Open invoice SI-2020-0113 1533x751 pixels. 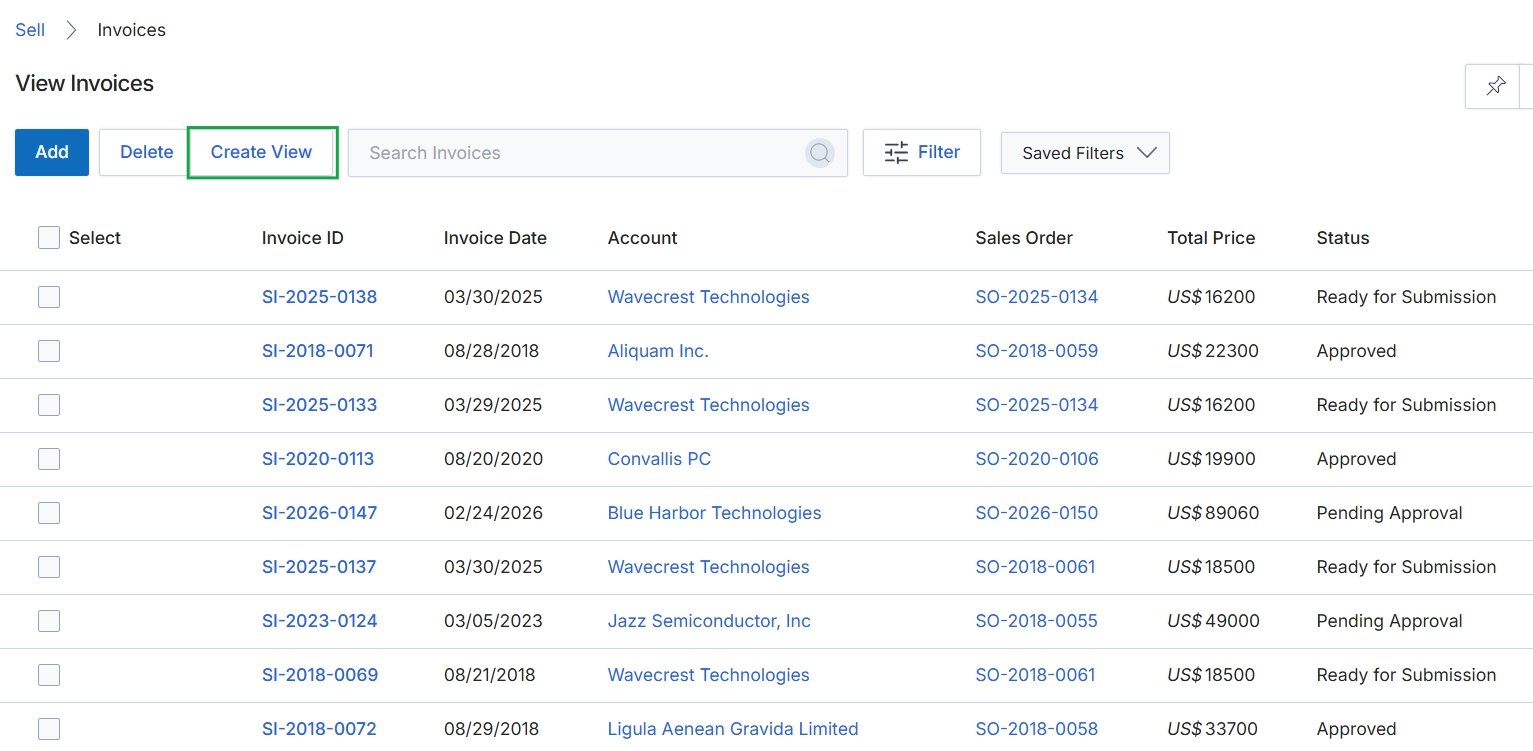point(318,459)
